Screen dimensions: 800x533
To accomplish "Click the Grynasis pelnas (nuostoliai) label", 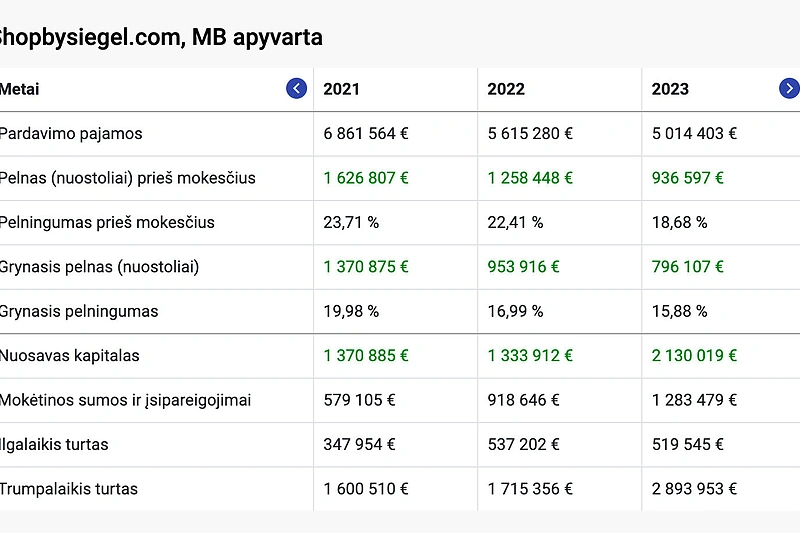I will (99, 267).
